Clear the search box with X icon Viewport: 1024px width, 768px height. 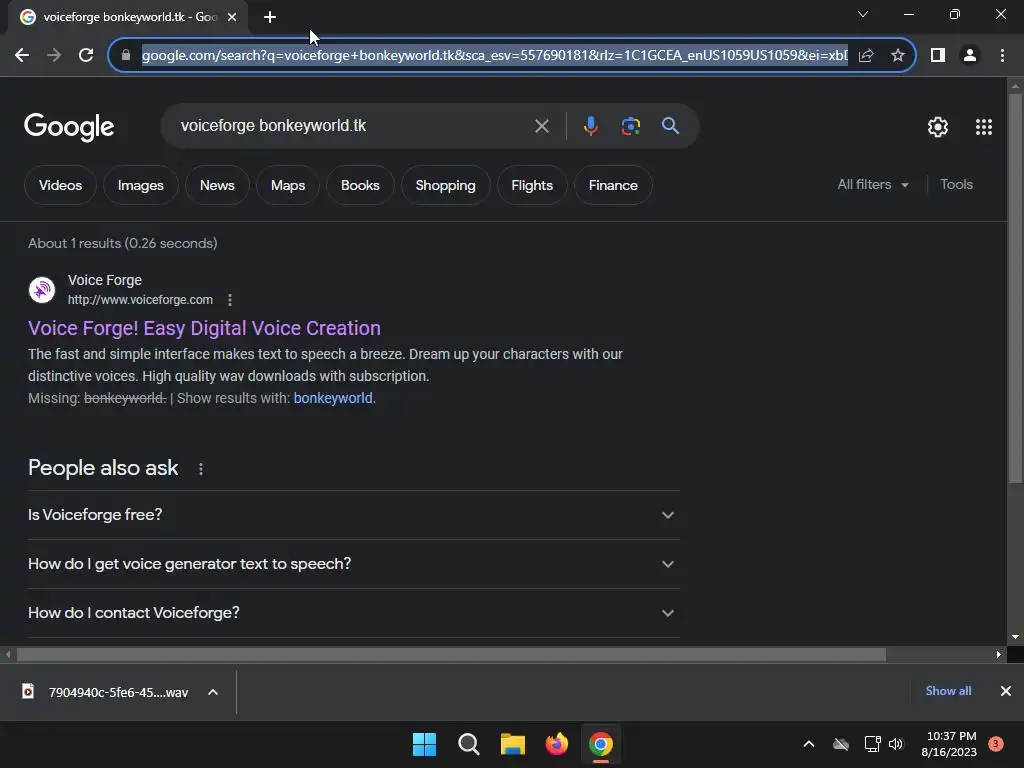click(x=541, y=126)
